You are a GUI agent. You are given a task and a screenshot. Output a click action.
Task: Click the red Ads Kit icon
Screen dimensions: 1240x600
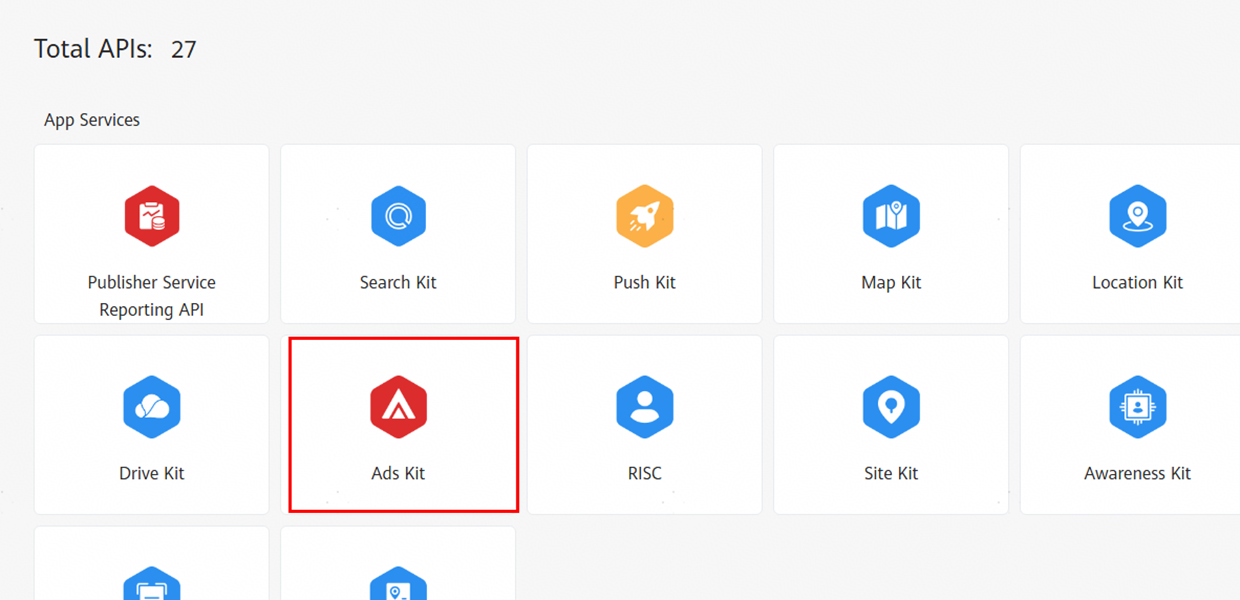[x=398, y=407]
